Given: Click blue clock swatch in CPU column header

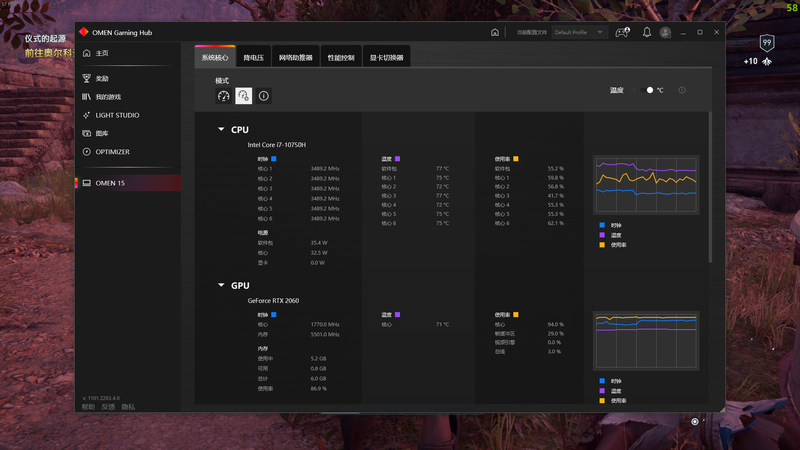Looking at the screenshot, I should (x=273, y=159).
